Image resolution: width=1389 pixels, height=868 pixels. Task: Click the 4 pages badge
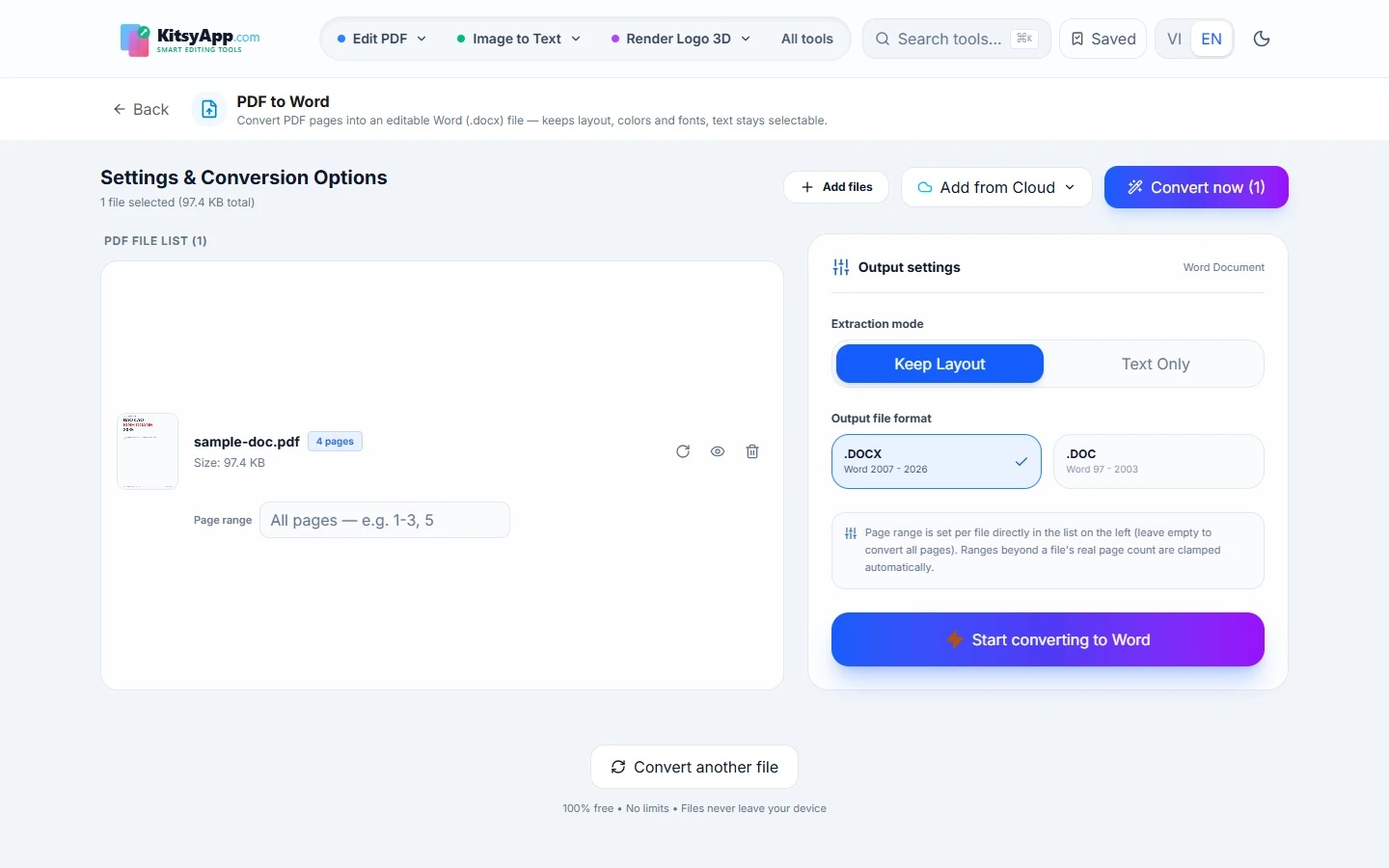point(335,442)
